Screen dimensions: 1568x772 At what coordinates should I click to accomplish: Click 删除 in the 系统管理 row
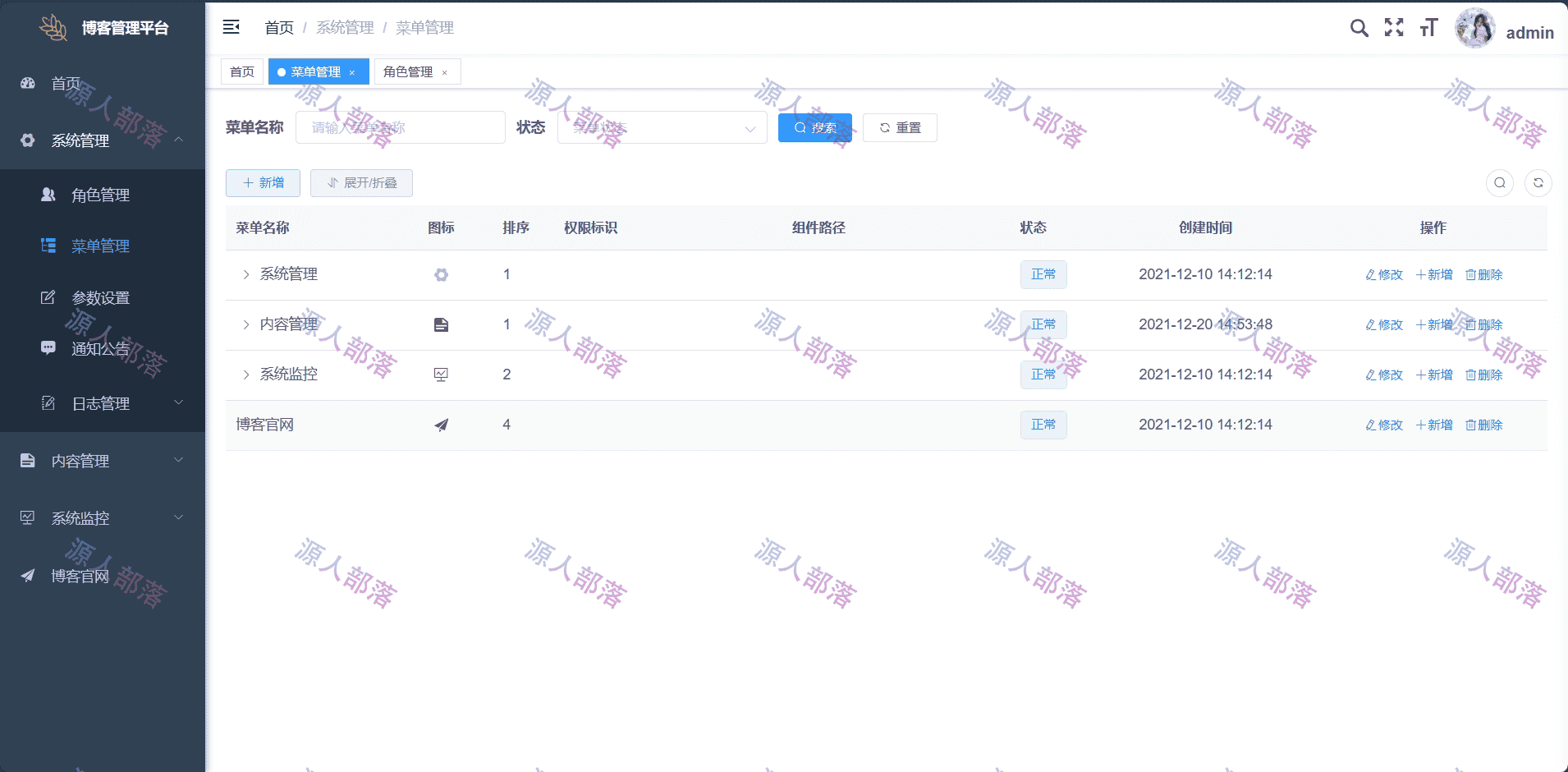click(x=1484, y=274)
